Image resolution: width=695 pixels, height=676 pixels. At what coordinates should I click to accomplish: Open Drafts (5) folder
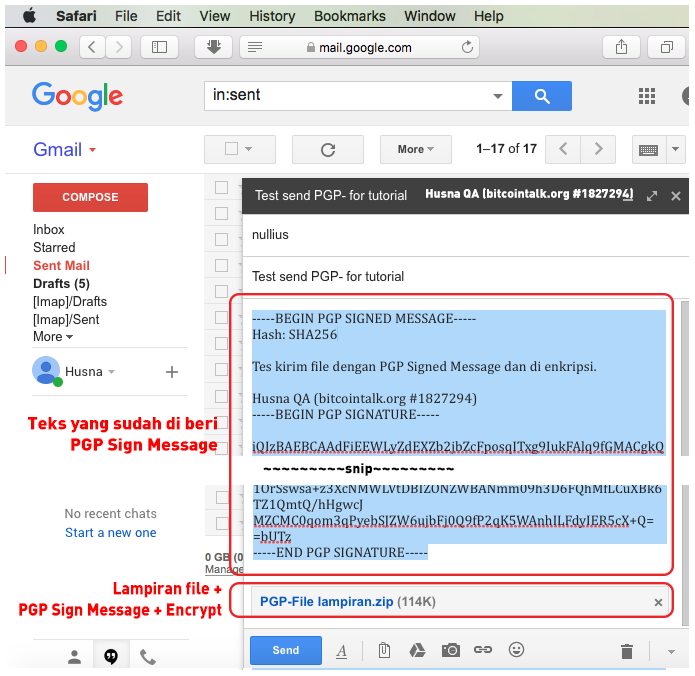pos(62,284)
